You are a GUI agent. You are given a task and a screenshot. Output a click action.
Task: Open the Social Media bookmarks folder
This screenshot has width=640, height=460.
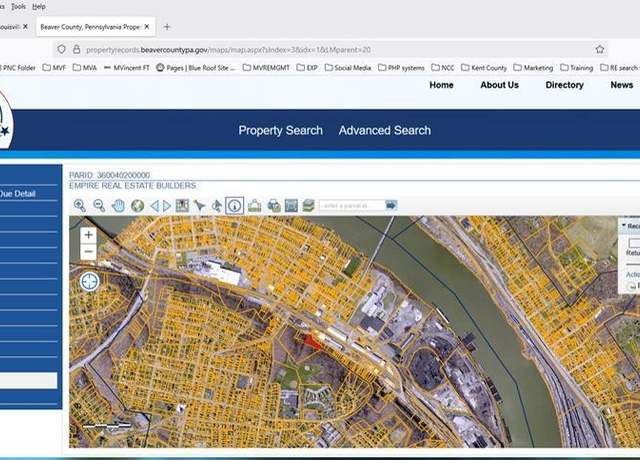point(348,68)
